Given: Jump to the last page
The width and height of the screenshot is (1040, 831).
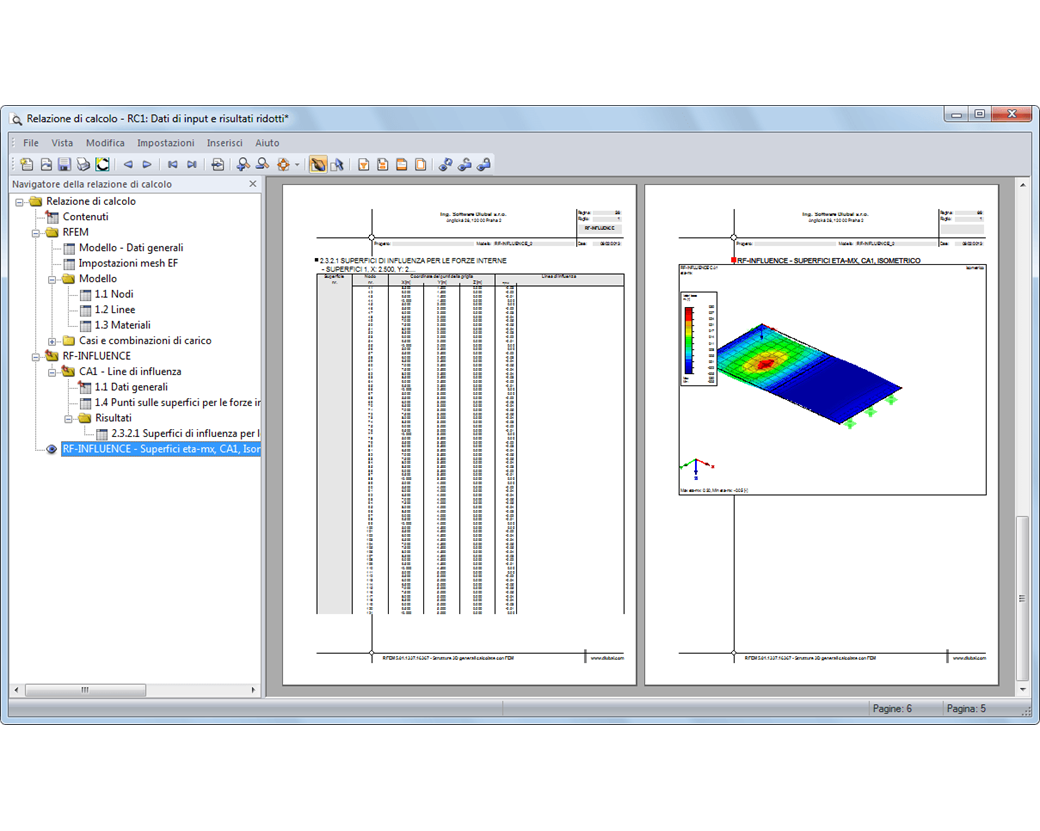Looking at the screenshot, I should click(x=192, y=164).
